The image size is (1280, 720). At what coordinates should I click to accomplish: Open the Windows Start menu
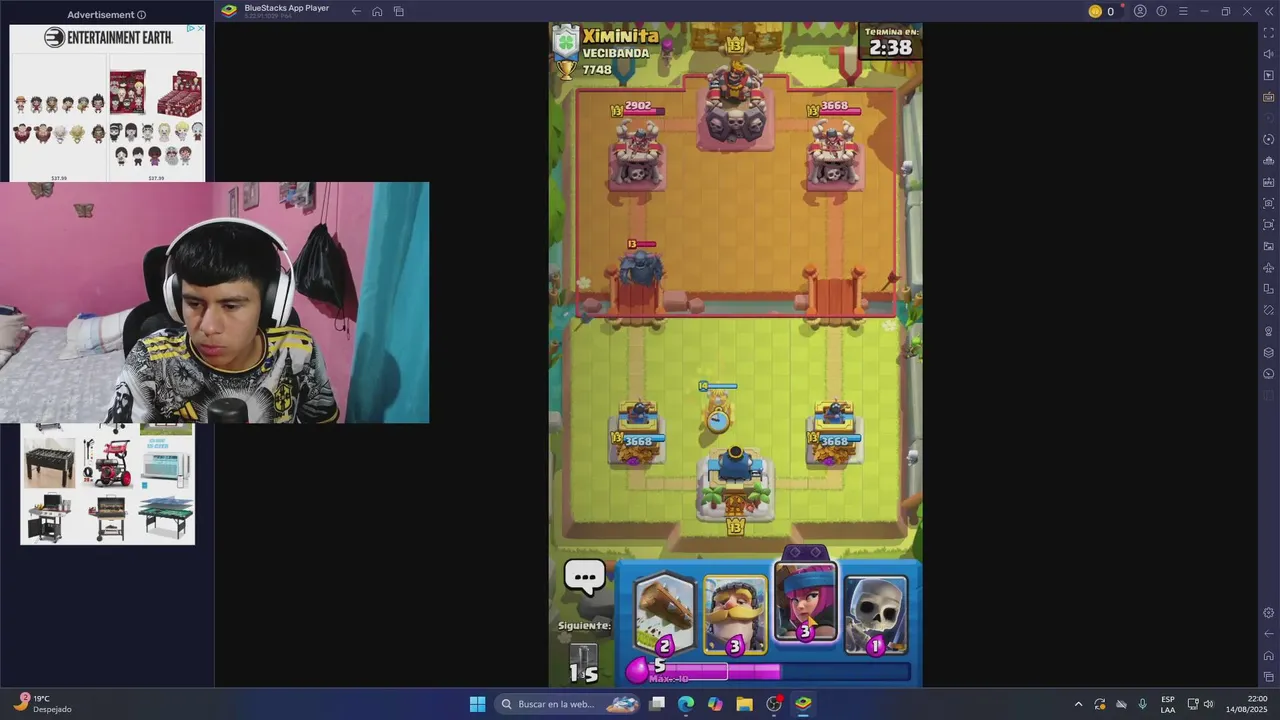(477, 704)
